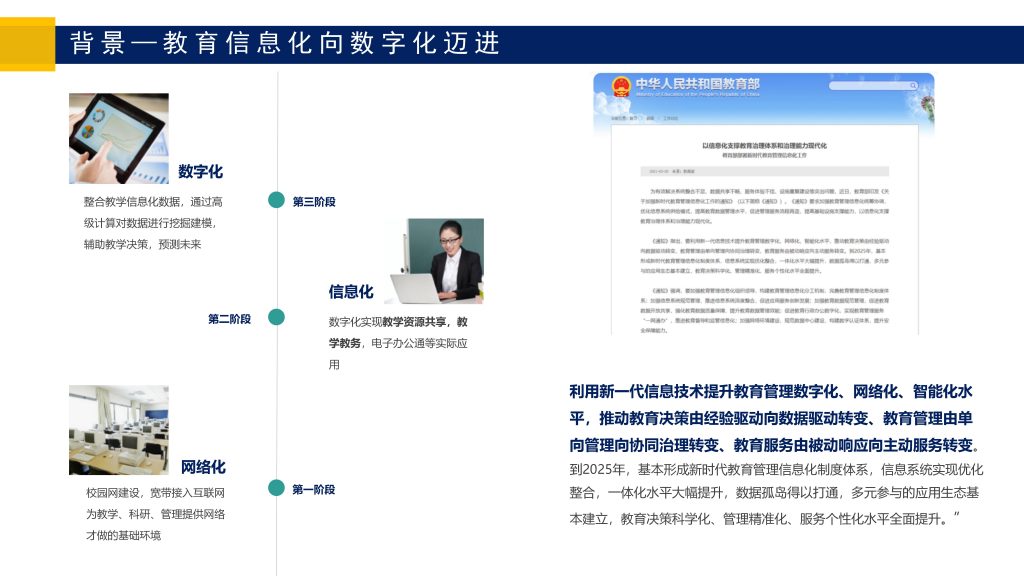Click the teal dot for 第一阶段

pyautogui.click(x=277, y=488)
